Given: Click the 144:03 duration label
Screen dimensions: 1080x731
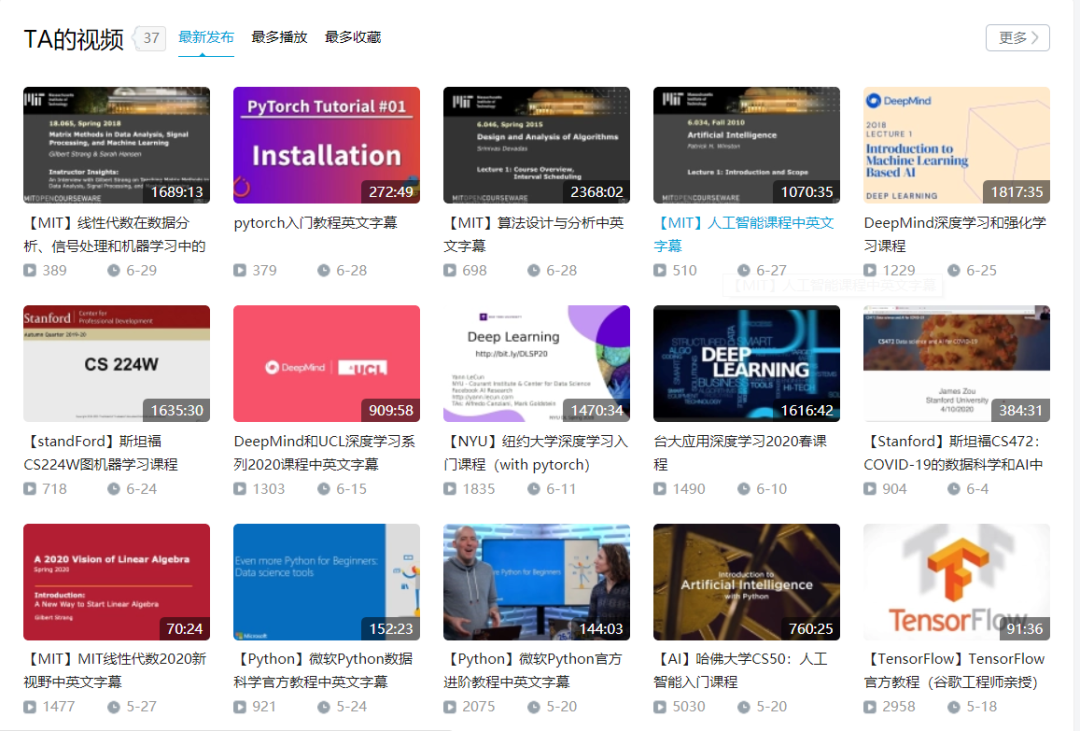Looking at the screenshot, I should 601,628.
